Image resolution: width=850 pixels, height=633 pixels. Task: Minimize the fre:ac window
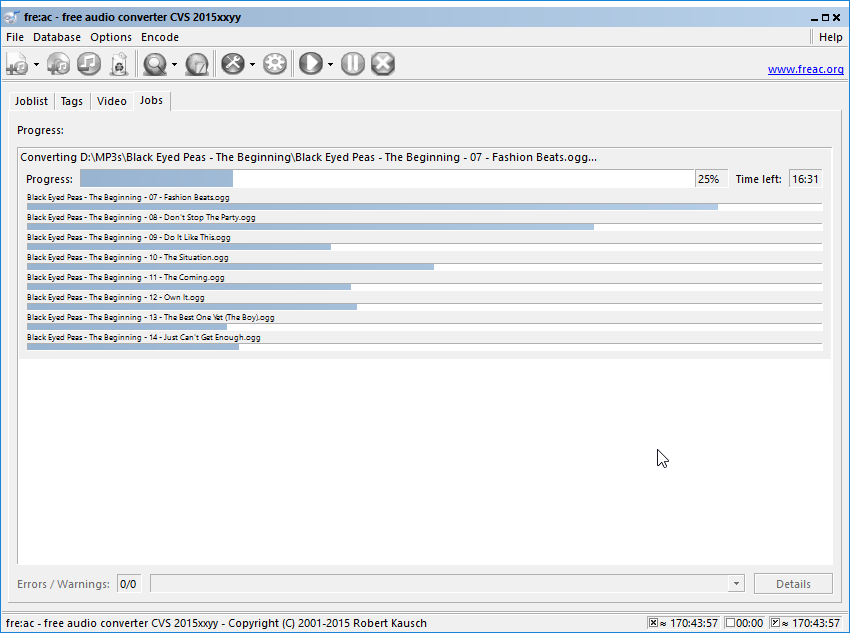click(x=814, y=18)
